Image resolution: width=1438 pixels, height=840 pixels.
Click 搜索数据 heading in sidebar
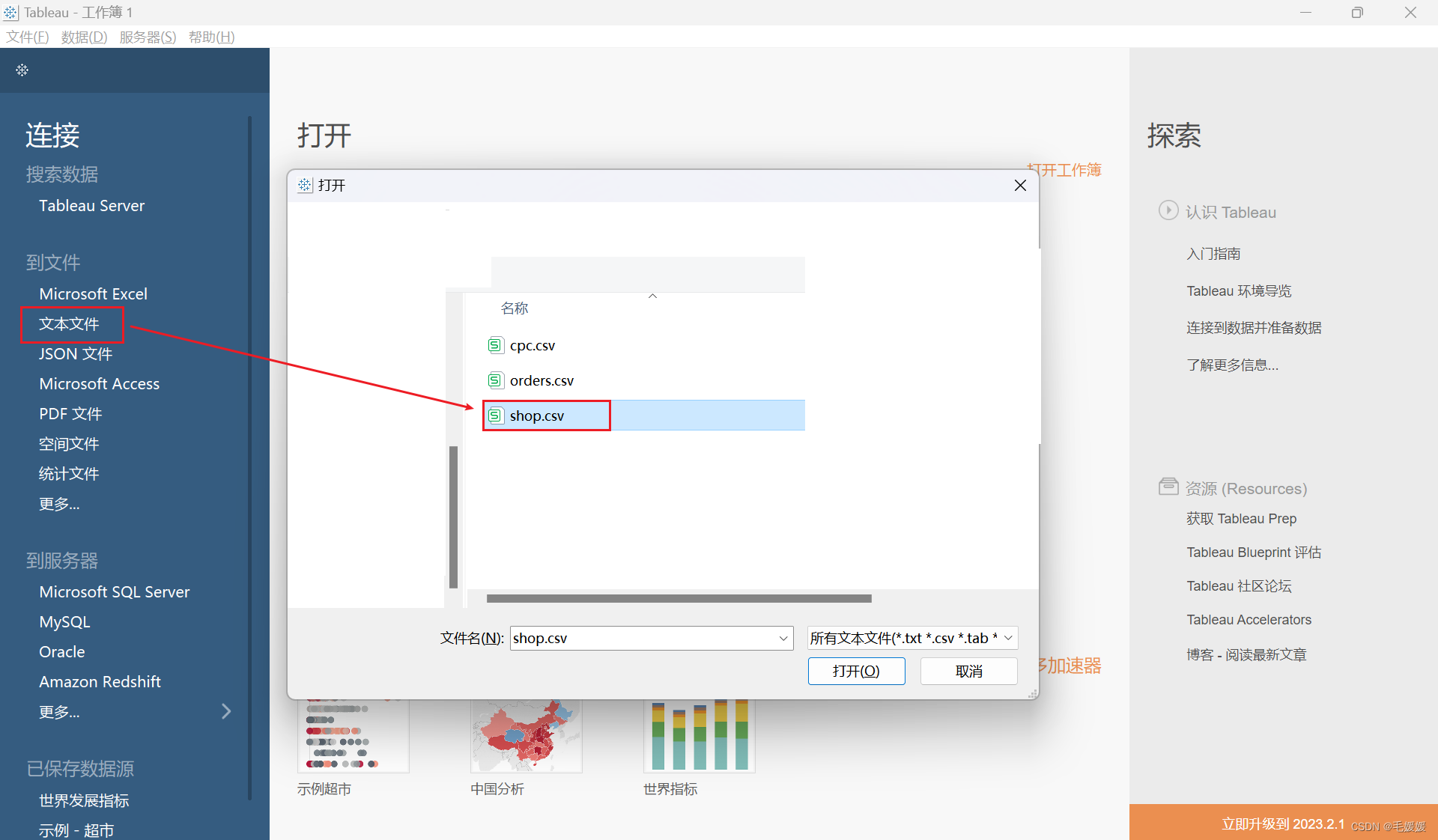[62, 174]
